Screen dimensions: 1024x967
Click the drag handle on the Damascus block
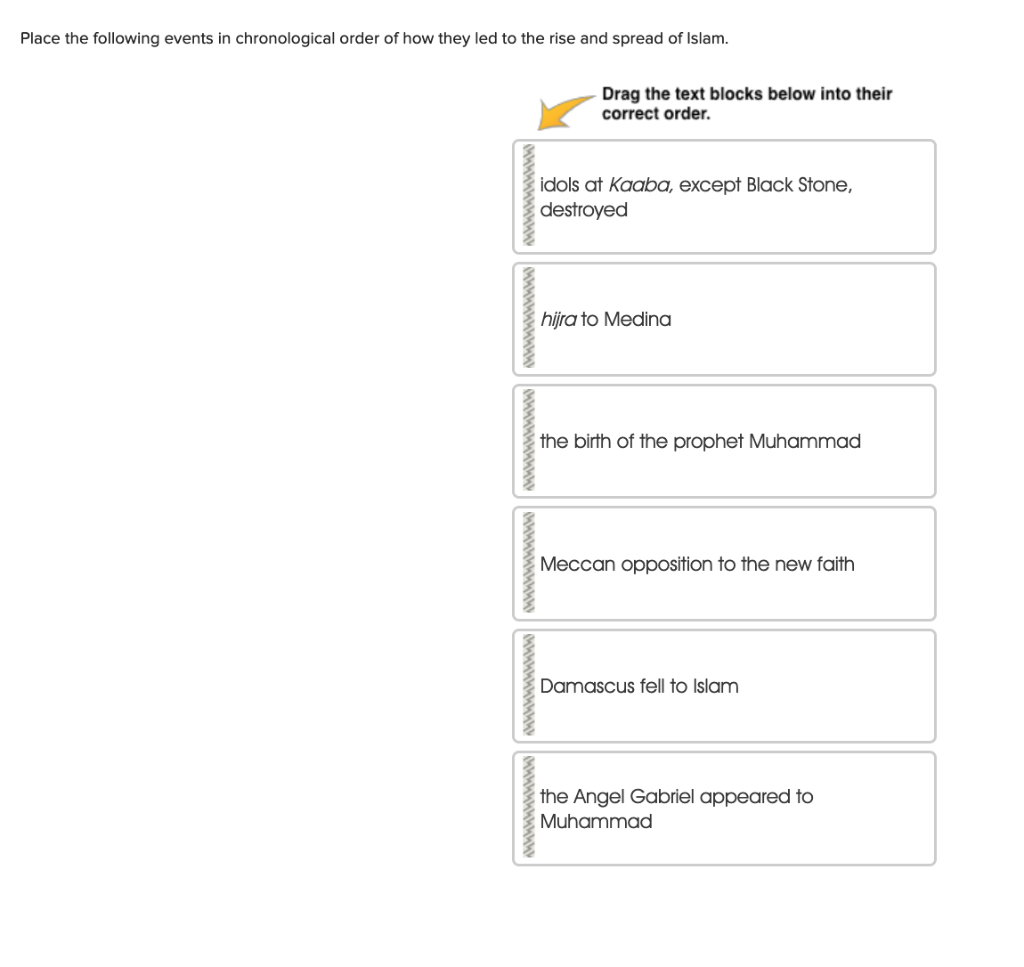click(x=527, y=686)
